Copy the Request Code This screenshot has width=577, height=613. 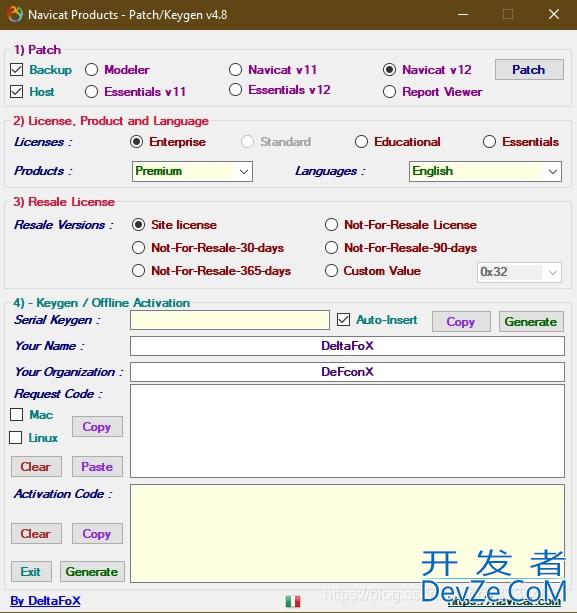[x=97, y=427]
